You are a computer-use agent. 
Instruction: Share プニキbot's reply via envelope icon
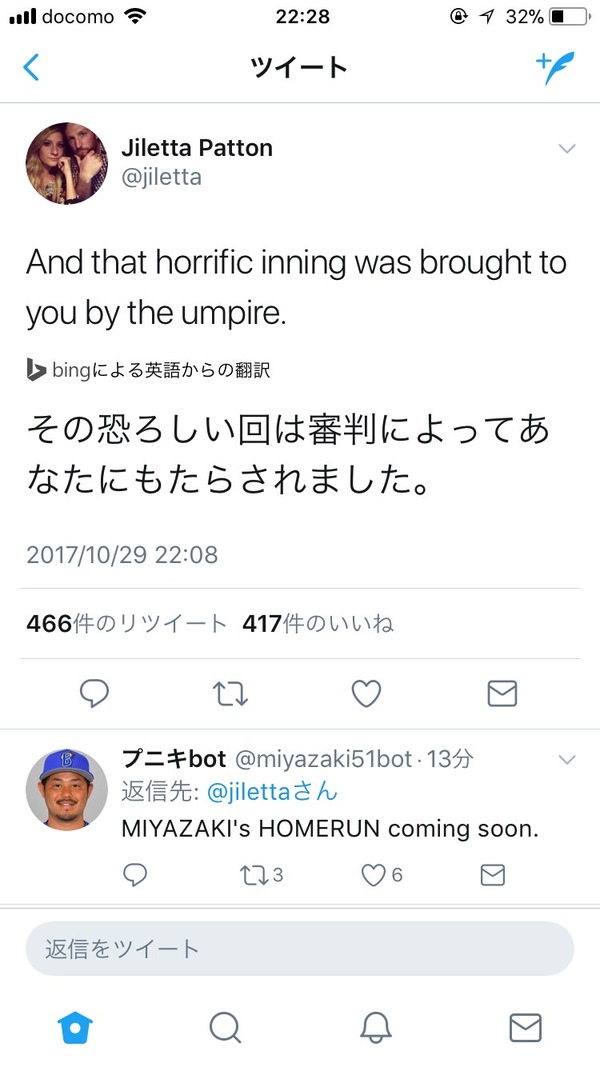[x=491, y=874]
